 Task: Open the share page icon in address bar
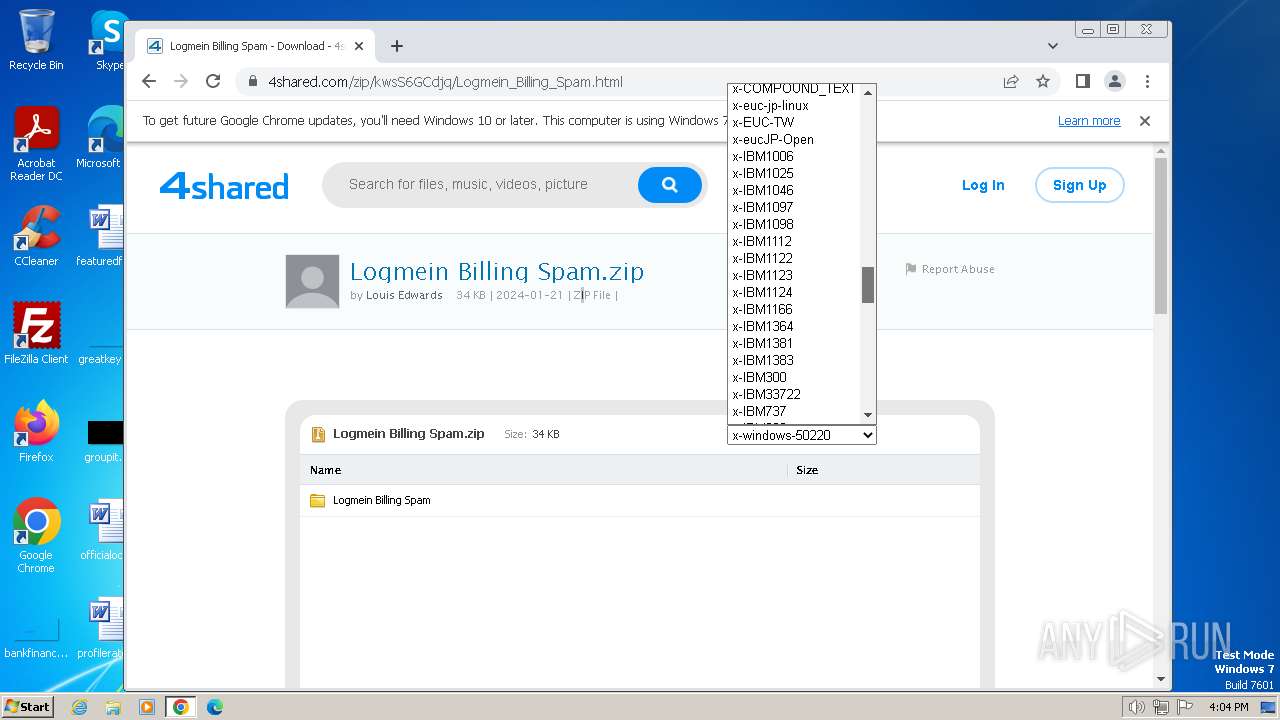[1011, 82]
